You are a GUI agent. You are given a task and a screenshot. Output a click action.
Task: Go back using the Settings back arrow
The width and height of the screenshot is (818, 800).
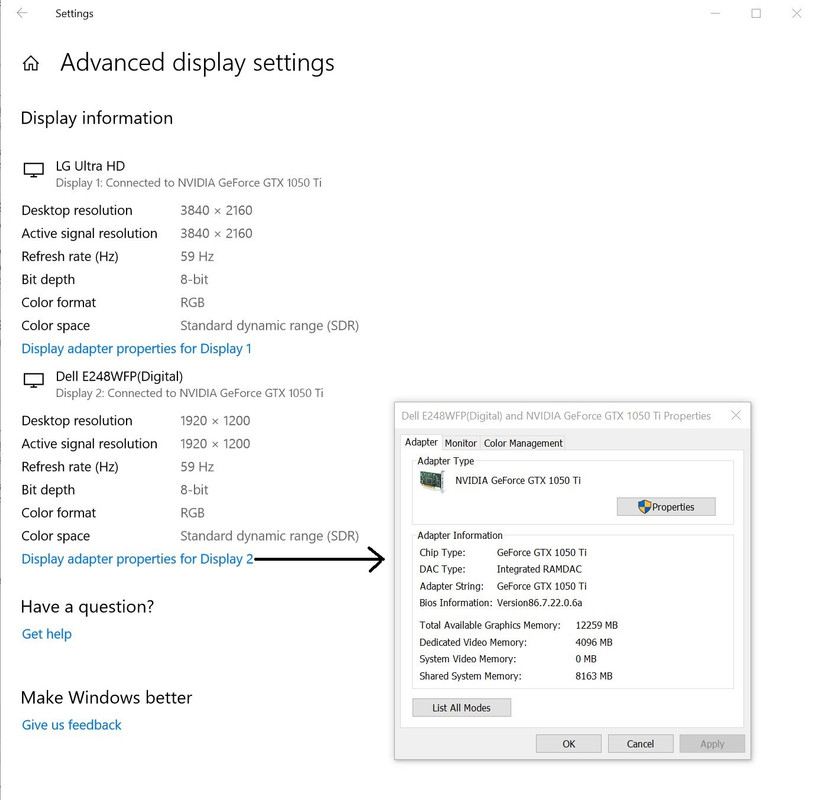(x=22, y=13)
